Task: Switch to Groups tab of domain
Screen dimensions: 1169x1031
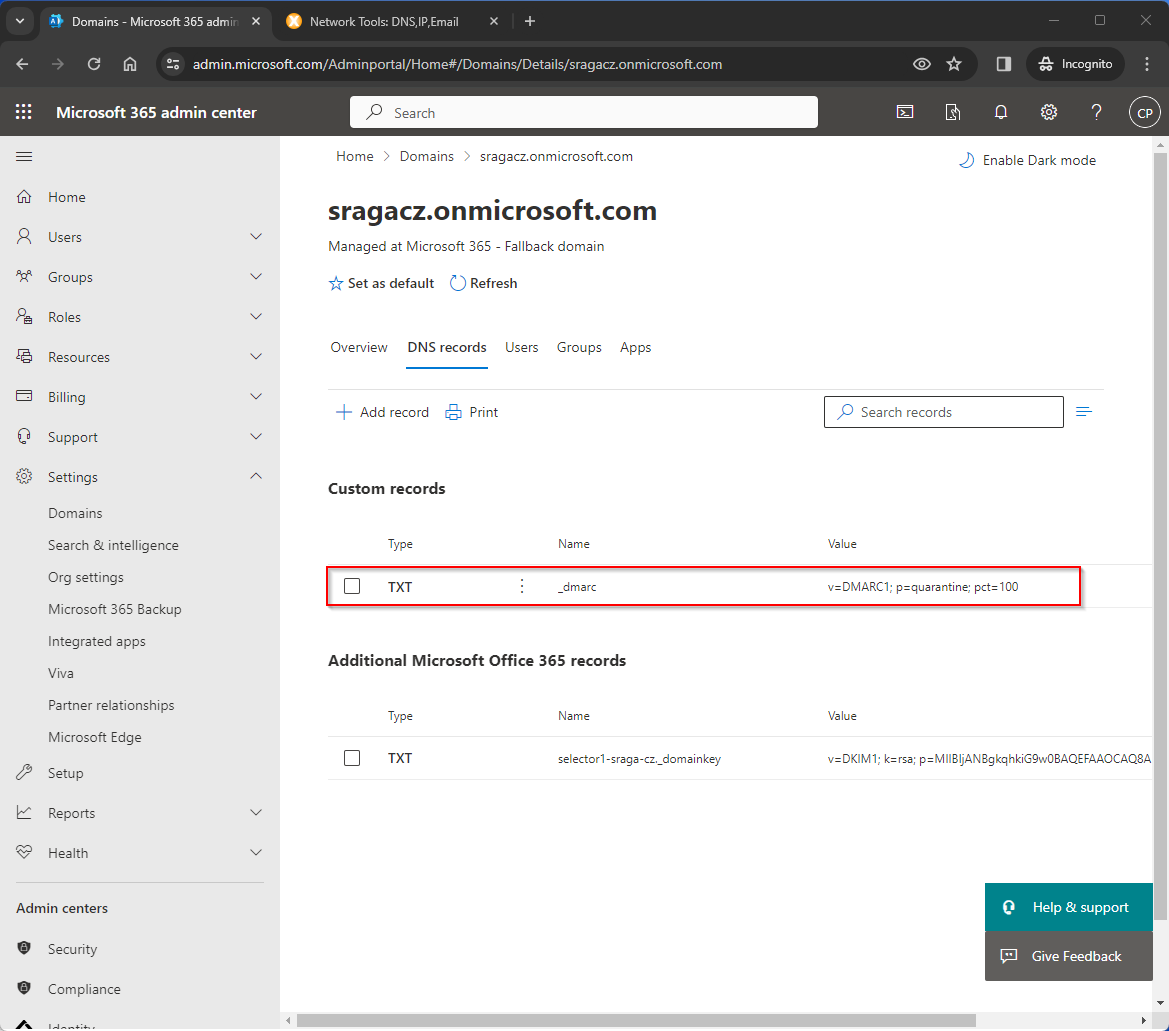Action: [579, 347]
